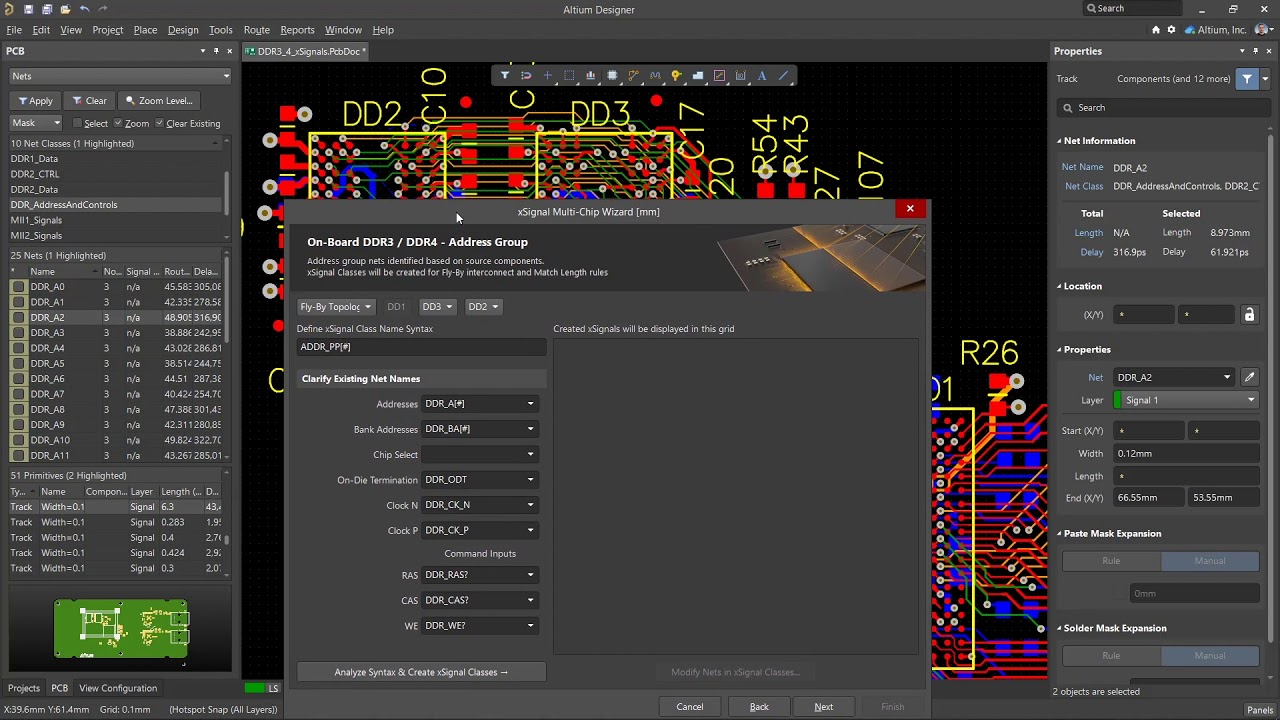
Task: Pin the Properties panel with pushpin icon
Action: pos(1256,51)
